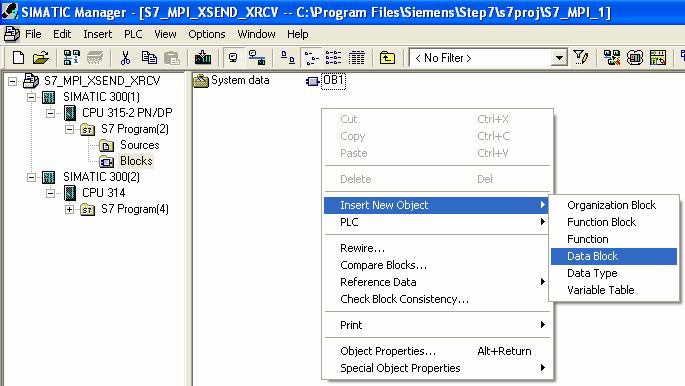The image size is (685, 386).
Task: Open PLC submenu in context menu
Action: (436, 222)
